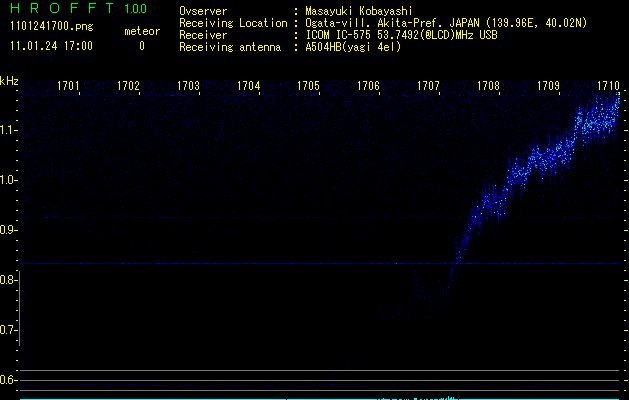Click the 1703 time axis marker
This screenshot has width=629, height=400.
pos(188,86)
